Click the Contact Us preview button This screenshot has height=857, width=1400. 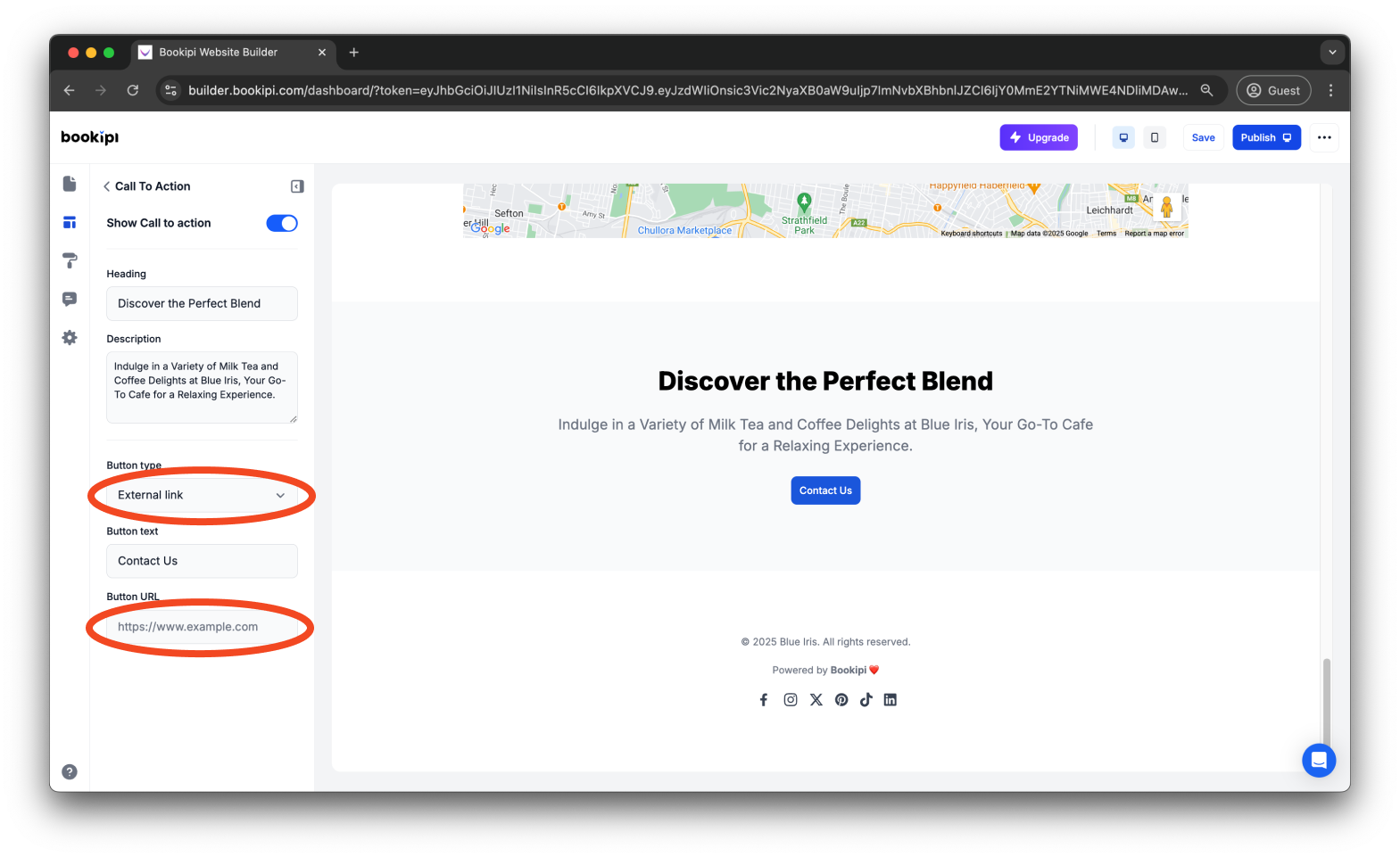825,490
